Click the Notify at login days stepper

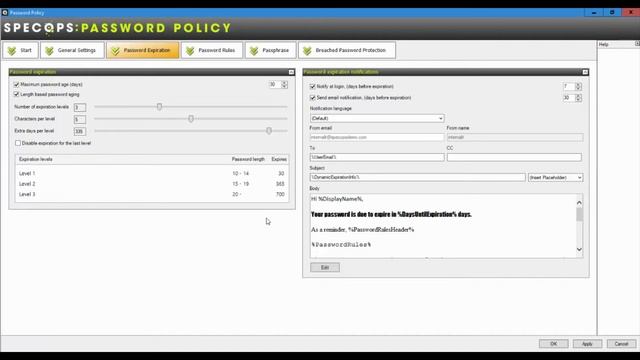pos(578,87)
